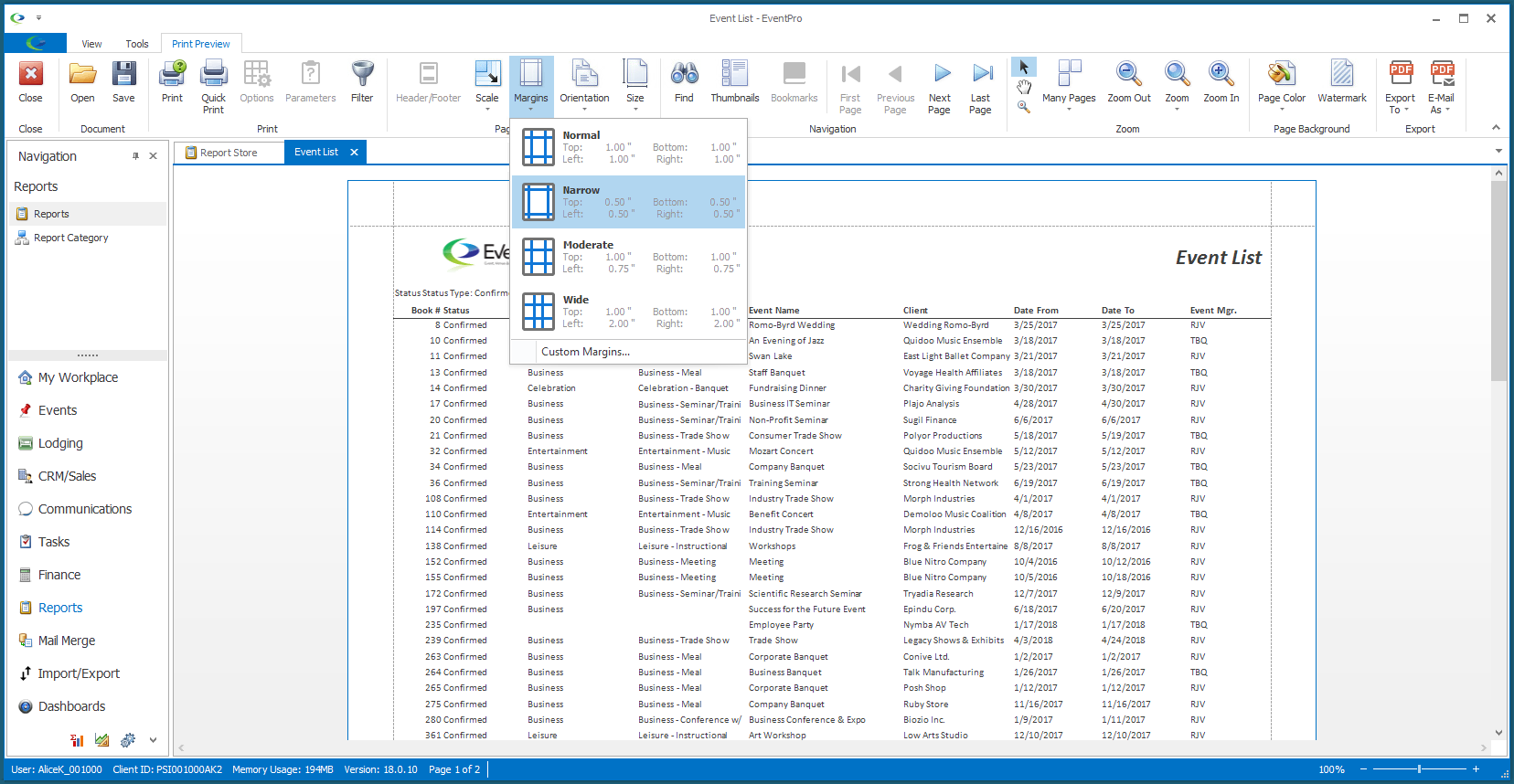The image size is (1514, 784).
Task: Open the Many Pages dropdown
Action: [x=1069, y=87]
